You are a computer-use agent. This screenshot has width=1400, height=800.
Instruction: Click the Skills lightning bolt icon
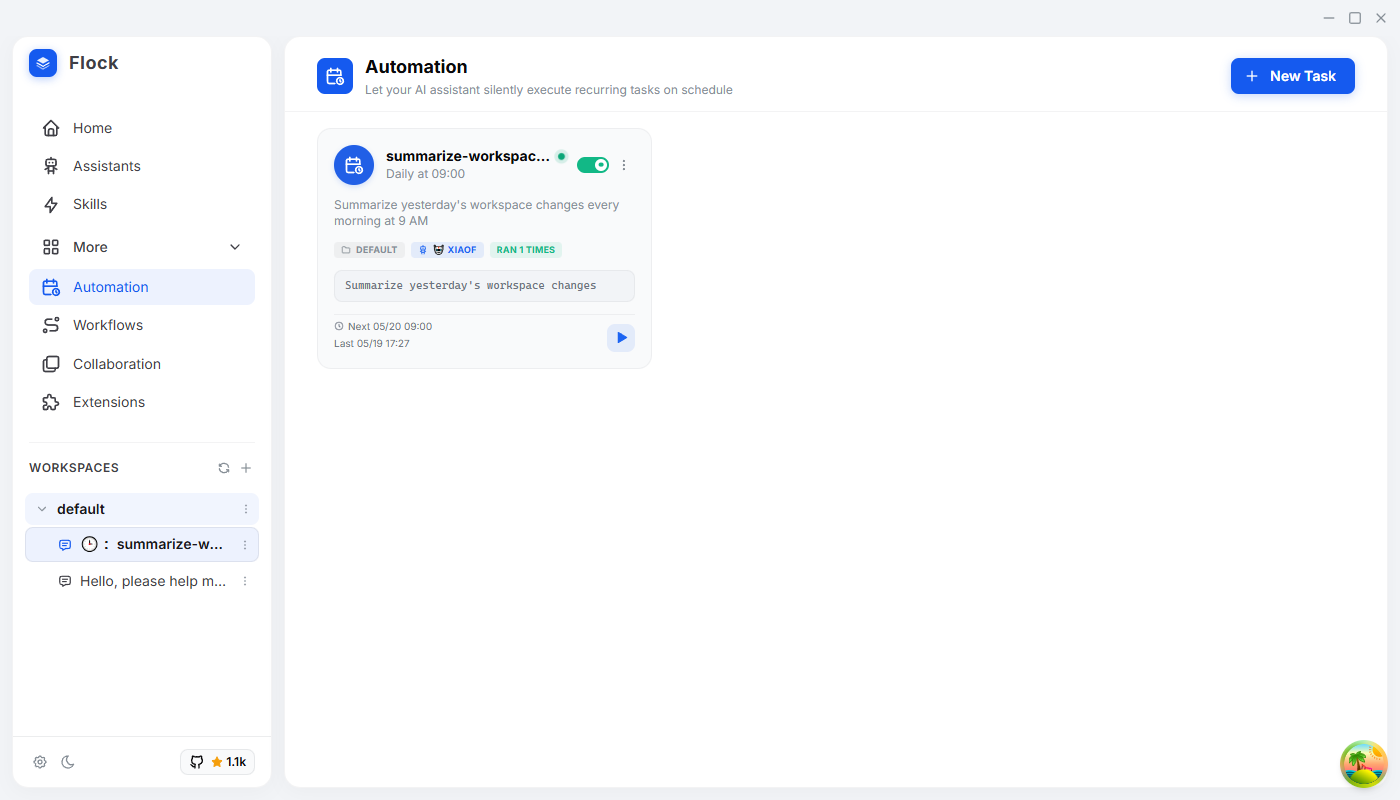(x=51, y=204)
